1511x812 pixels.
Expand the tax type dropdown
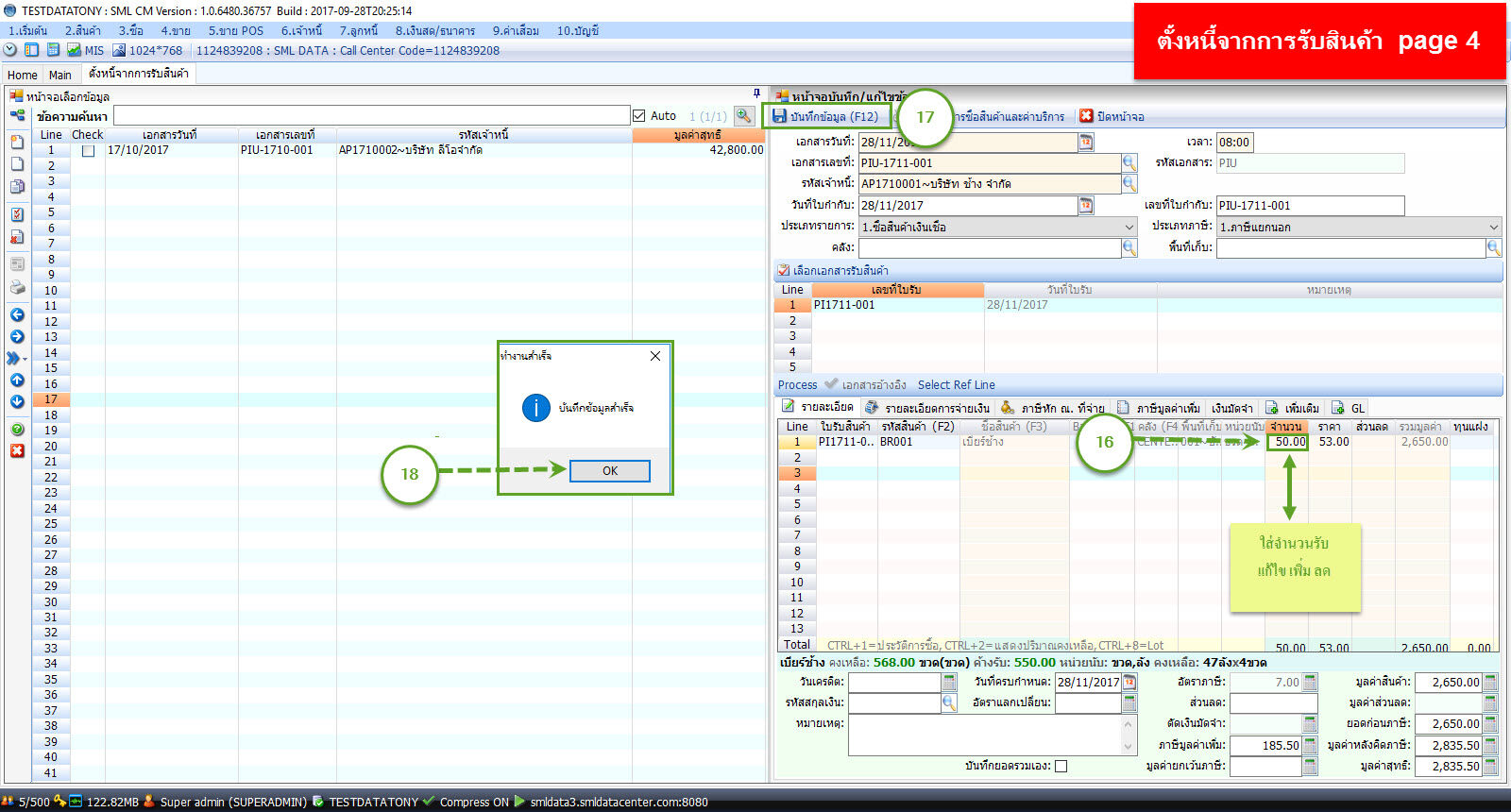point(1493,227)
